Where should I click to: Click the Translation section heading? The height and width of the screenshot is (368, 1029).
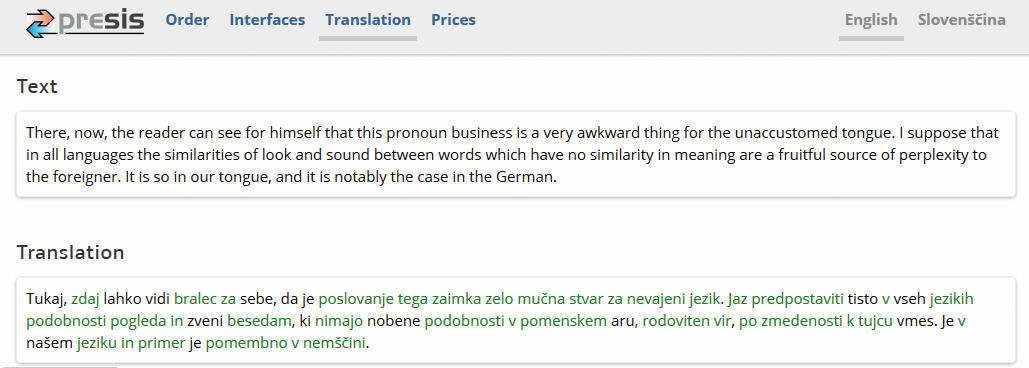(x=70, y=253)
